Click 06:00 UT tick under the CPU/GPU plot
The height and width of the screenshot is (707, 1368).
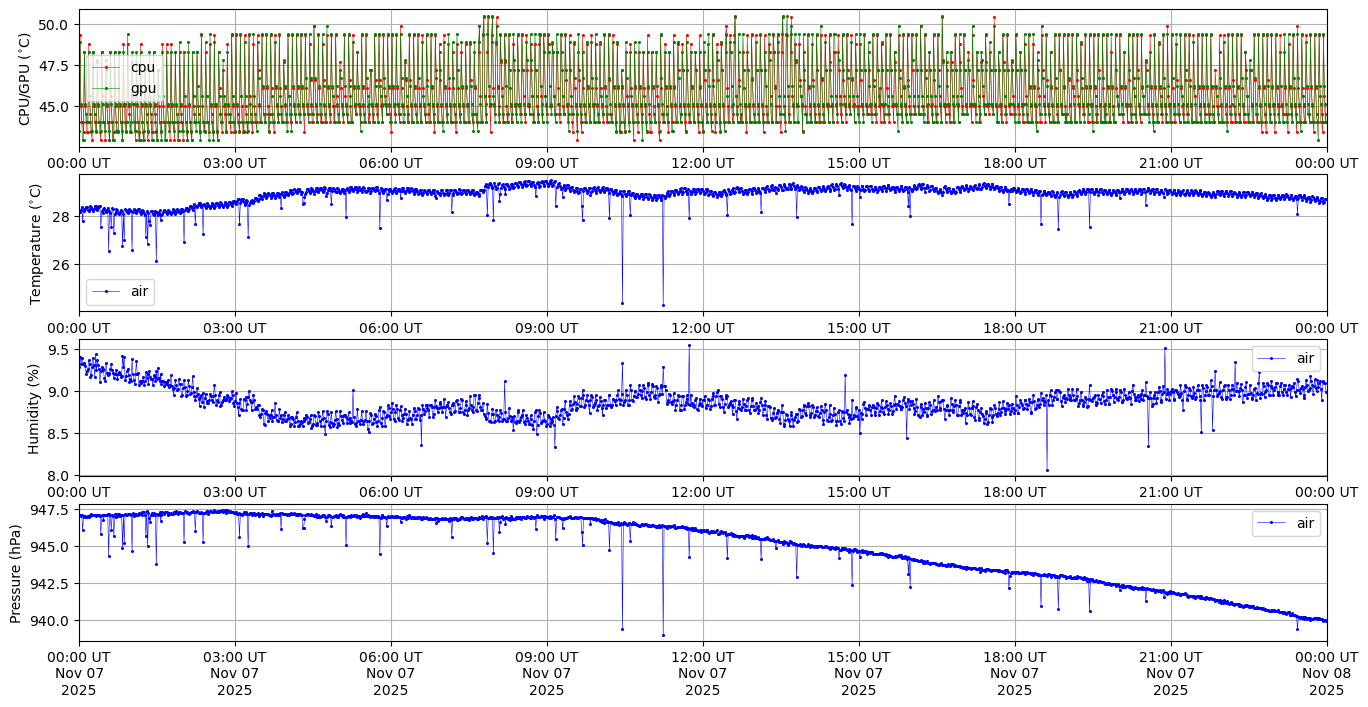[390, 163]
